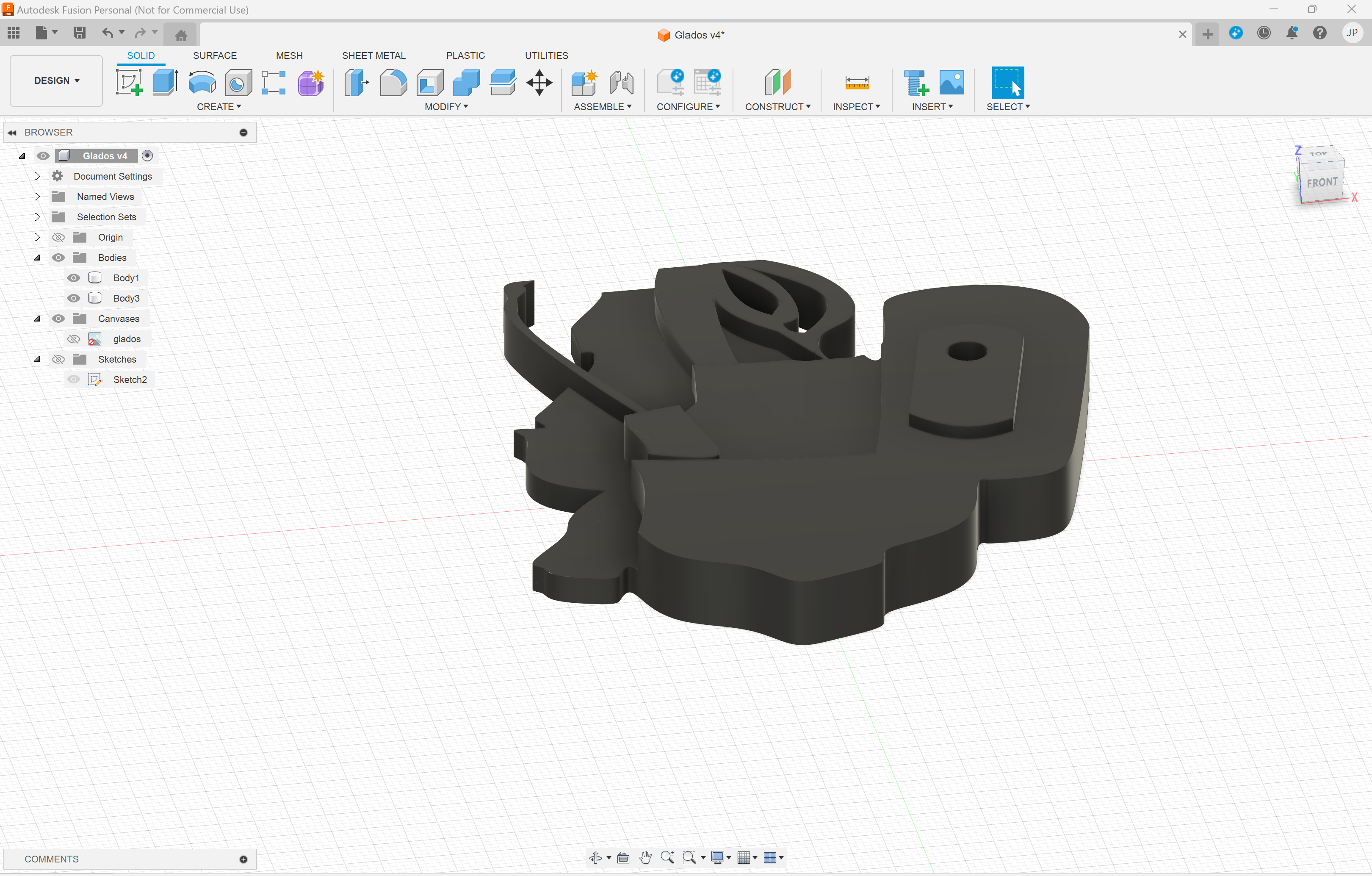Click the FRONT face of ViewCube
1372x876 pixels.
pos(1322,183)
